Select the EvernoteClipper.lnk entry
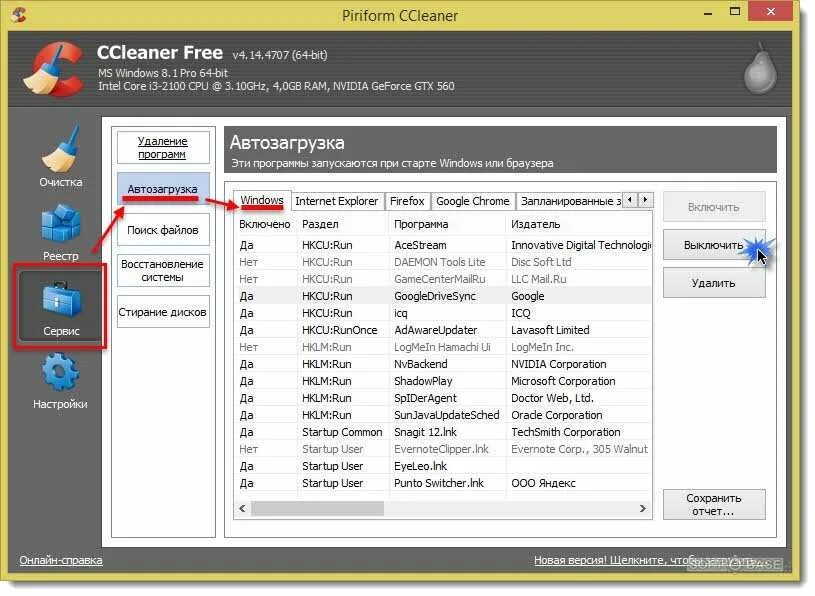The height and width of the screenshot is (596, 815). tap(443, 449)
